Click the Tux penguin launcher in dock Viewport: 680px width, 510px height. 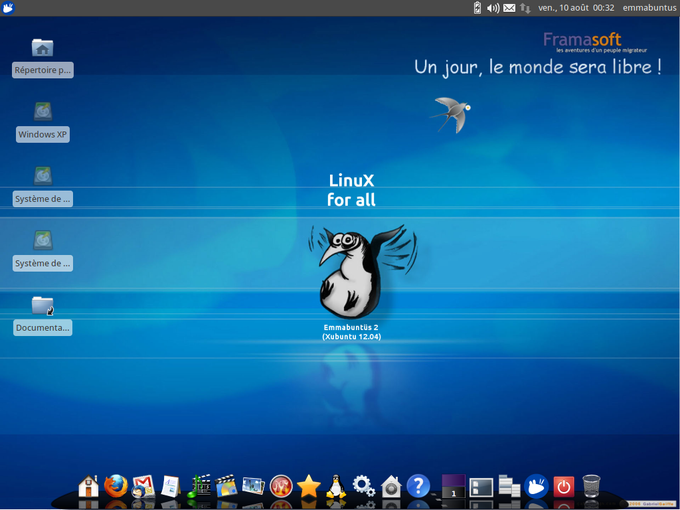(336, 486)
